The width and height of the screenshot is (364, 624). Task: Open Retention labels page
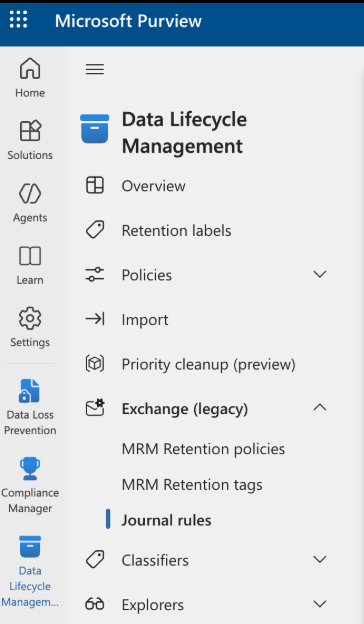point(176,230)
